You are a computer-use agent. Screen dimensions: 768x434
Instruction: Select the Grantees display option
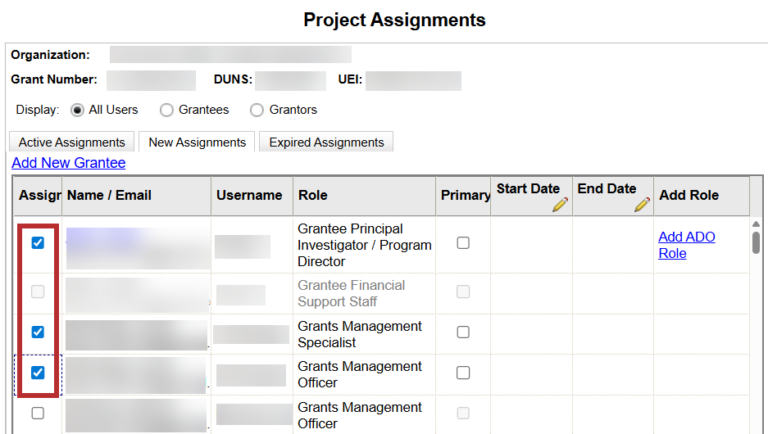166,110
